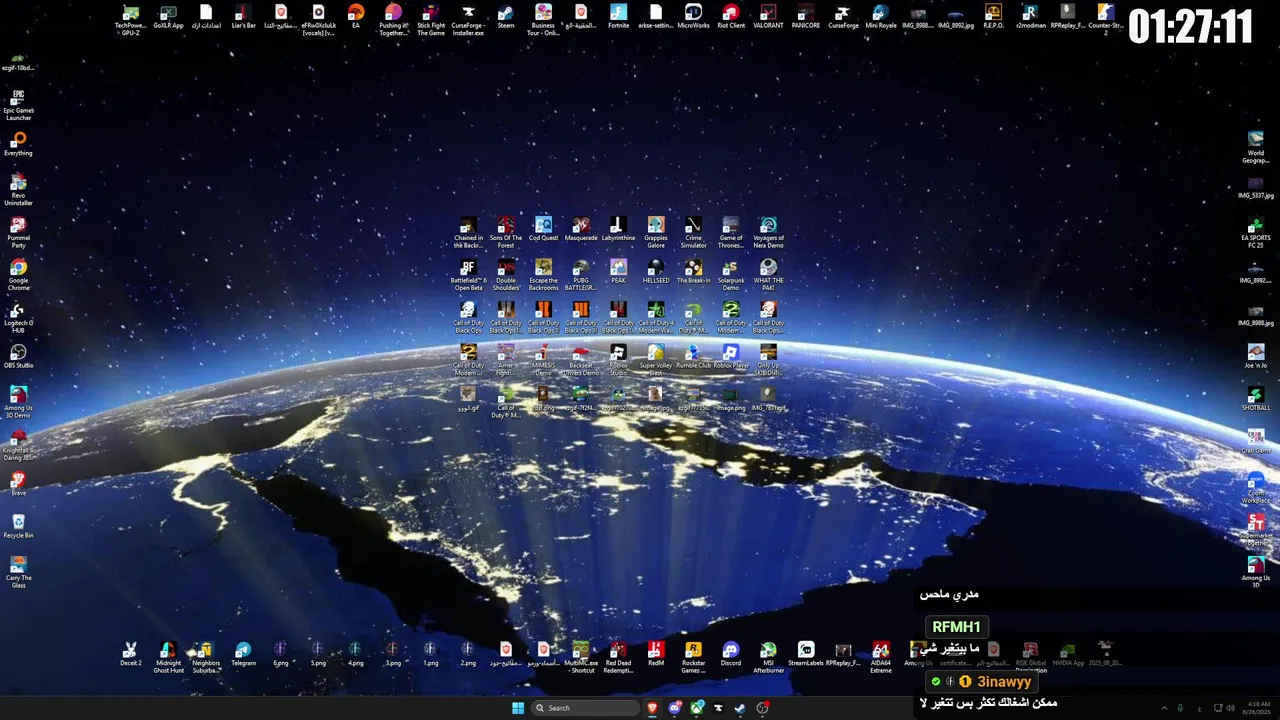The height and width of the screenshot is (720, 1280).
Task: Open the Deceit 2 game icon
Action: point(131,654)
